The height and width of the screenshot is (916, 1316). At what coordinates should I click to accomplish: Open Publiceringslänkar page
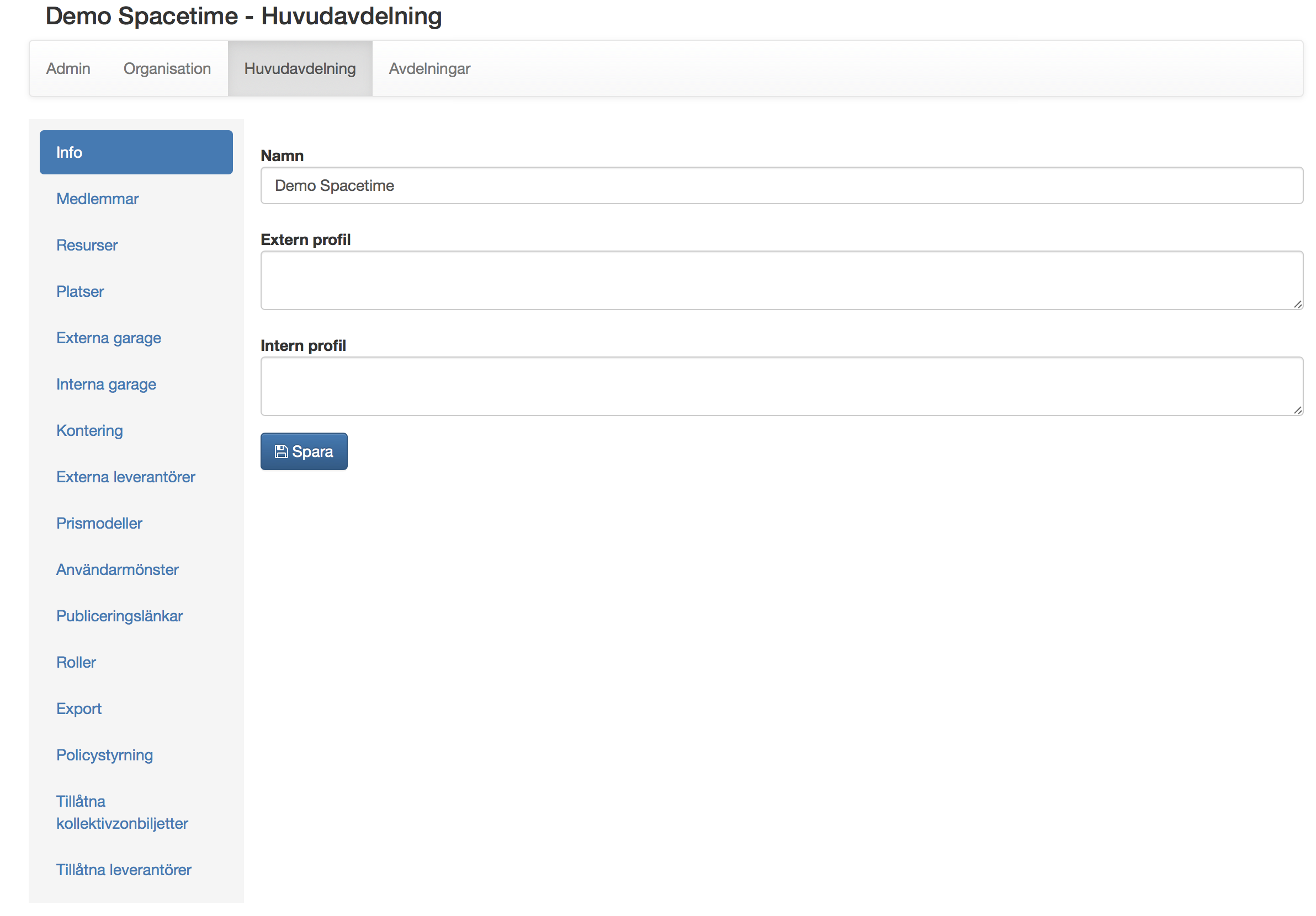coord(119,616)
